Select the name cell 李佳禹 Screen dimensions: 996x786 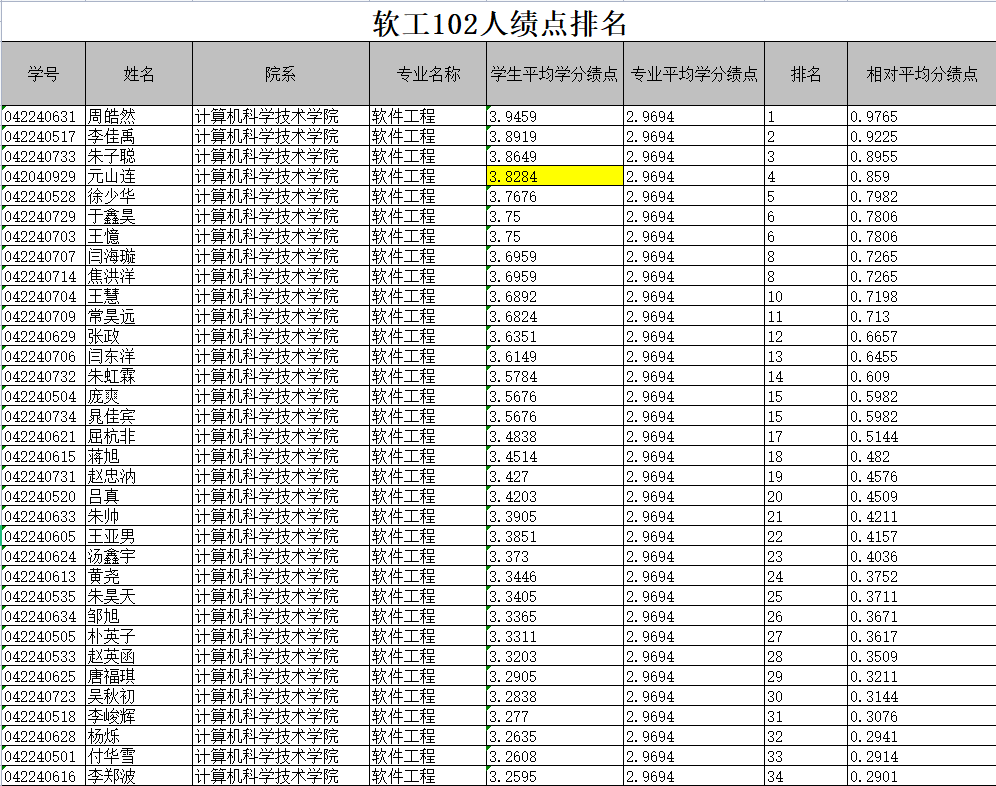point(138,136)
